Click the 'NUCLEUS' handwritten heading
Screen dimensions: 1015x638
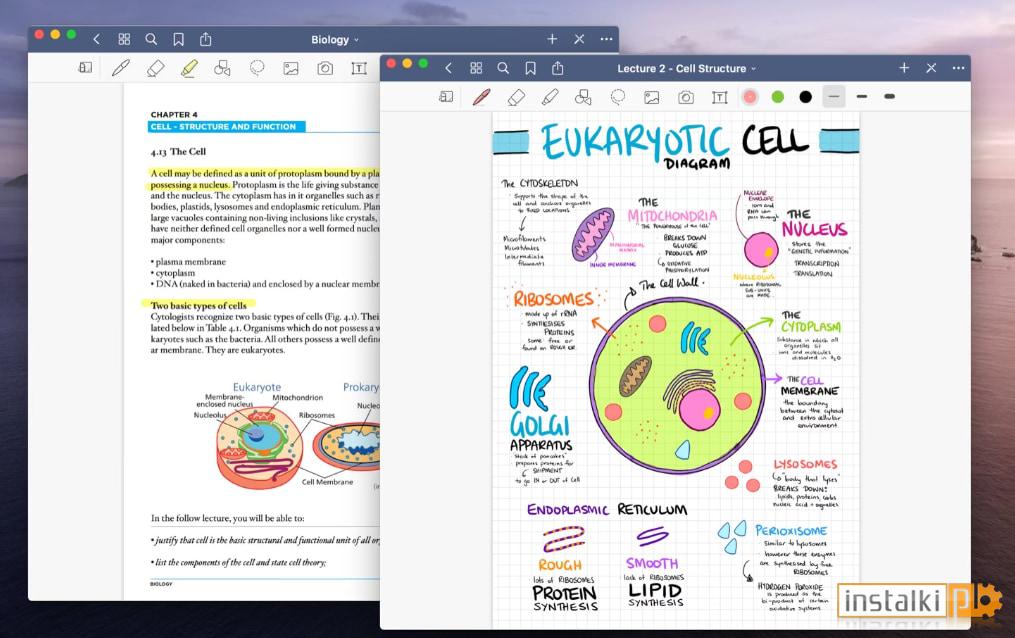click(814, 229)
